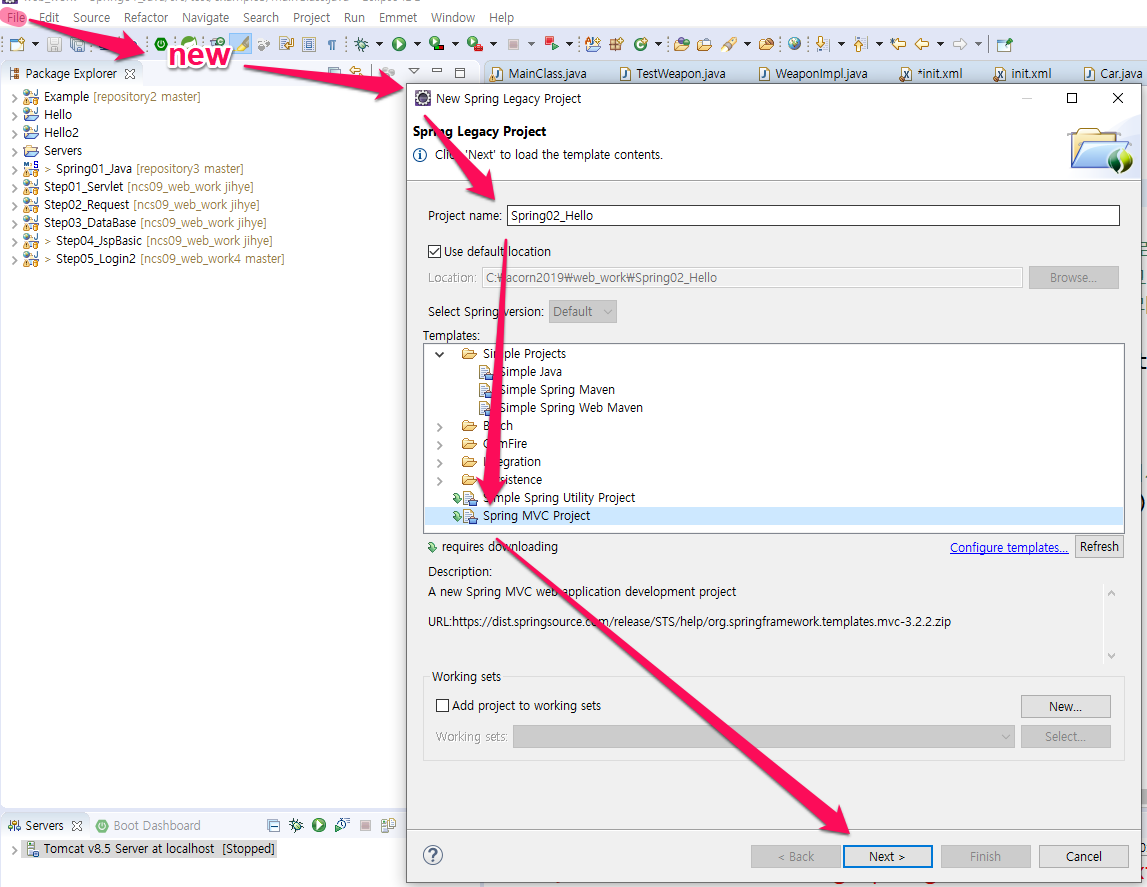Toggle Link with Editor in Package Explorer

click(x=356, y=72)
